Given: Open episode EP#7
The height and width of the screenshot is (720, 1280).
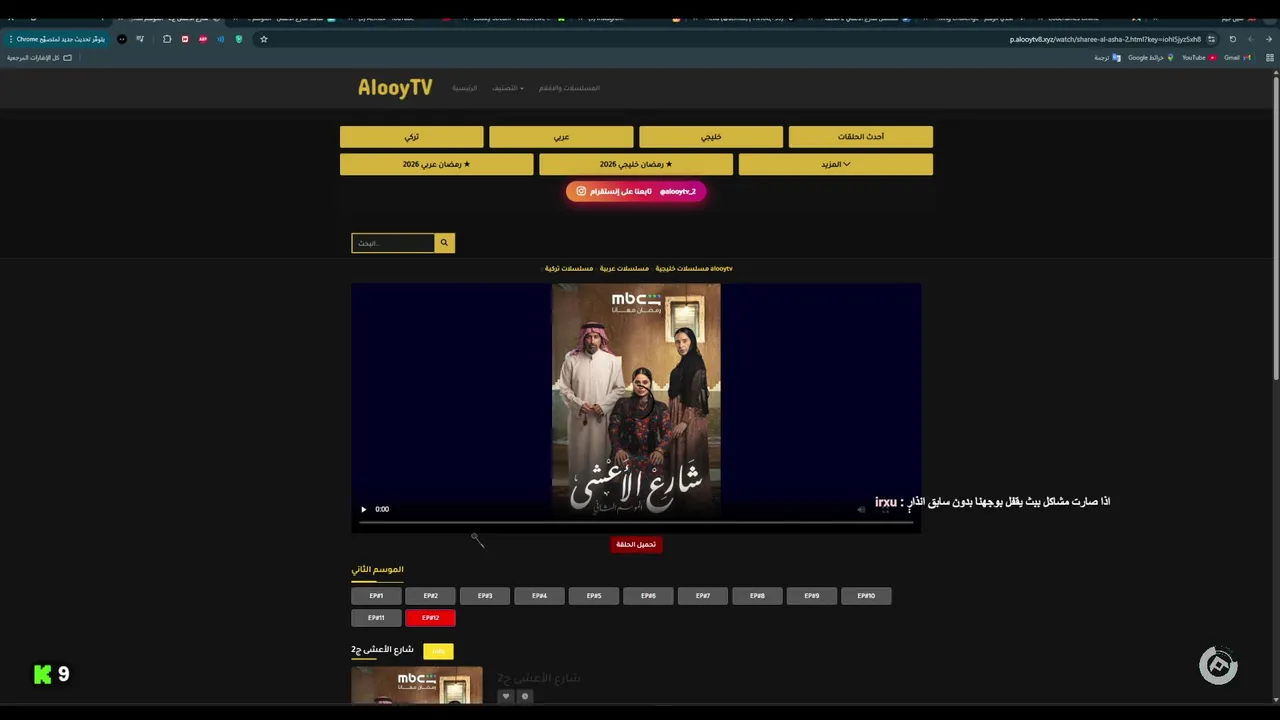Looking at the screenshot, I should click(703, 596).
